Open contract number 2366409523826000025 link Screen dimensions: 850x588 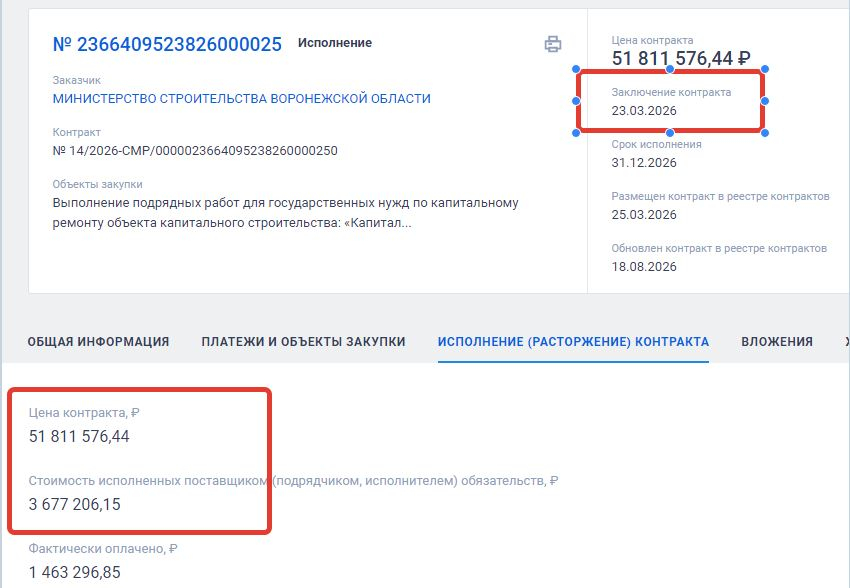[167, 44]
